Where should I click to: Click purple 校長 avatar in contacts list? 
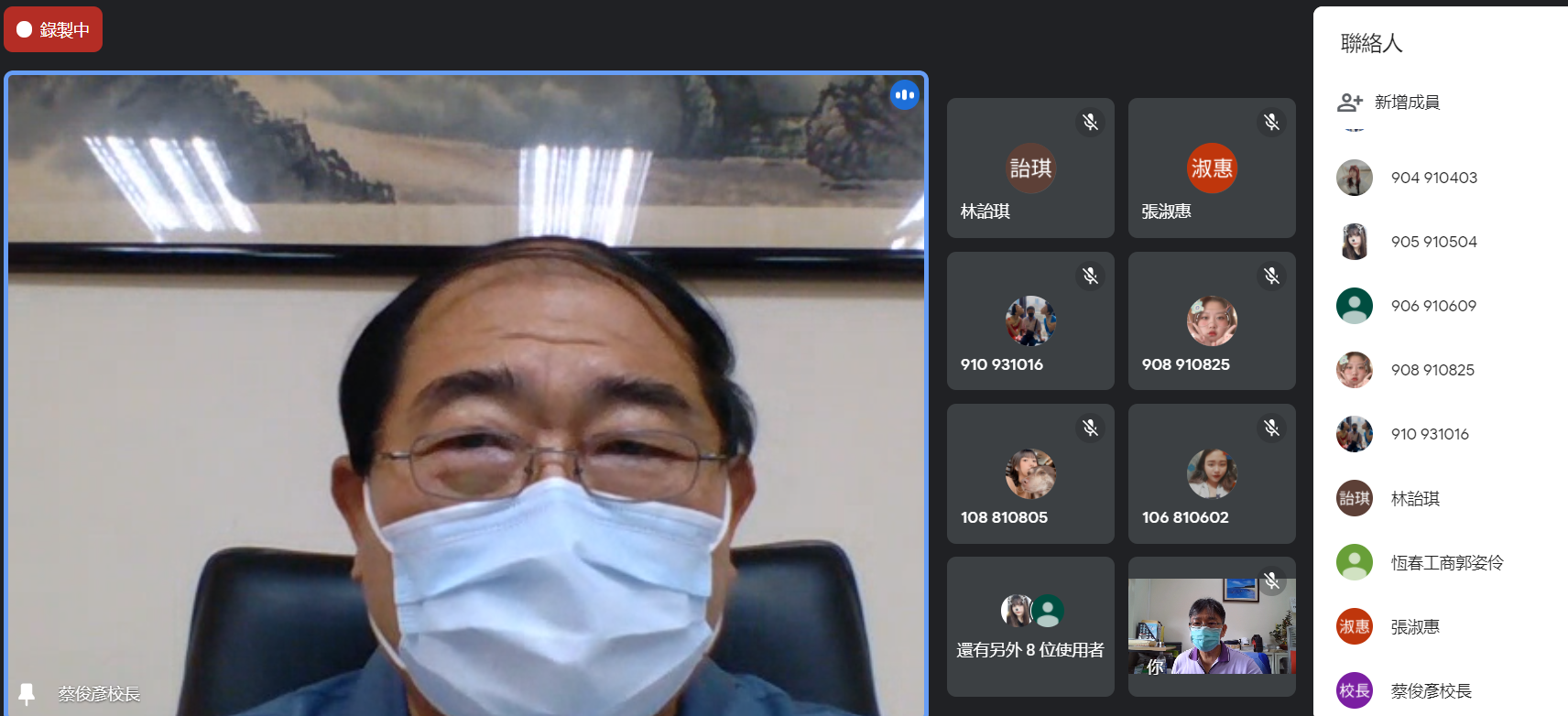(x=1355, y=690)
